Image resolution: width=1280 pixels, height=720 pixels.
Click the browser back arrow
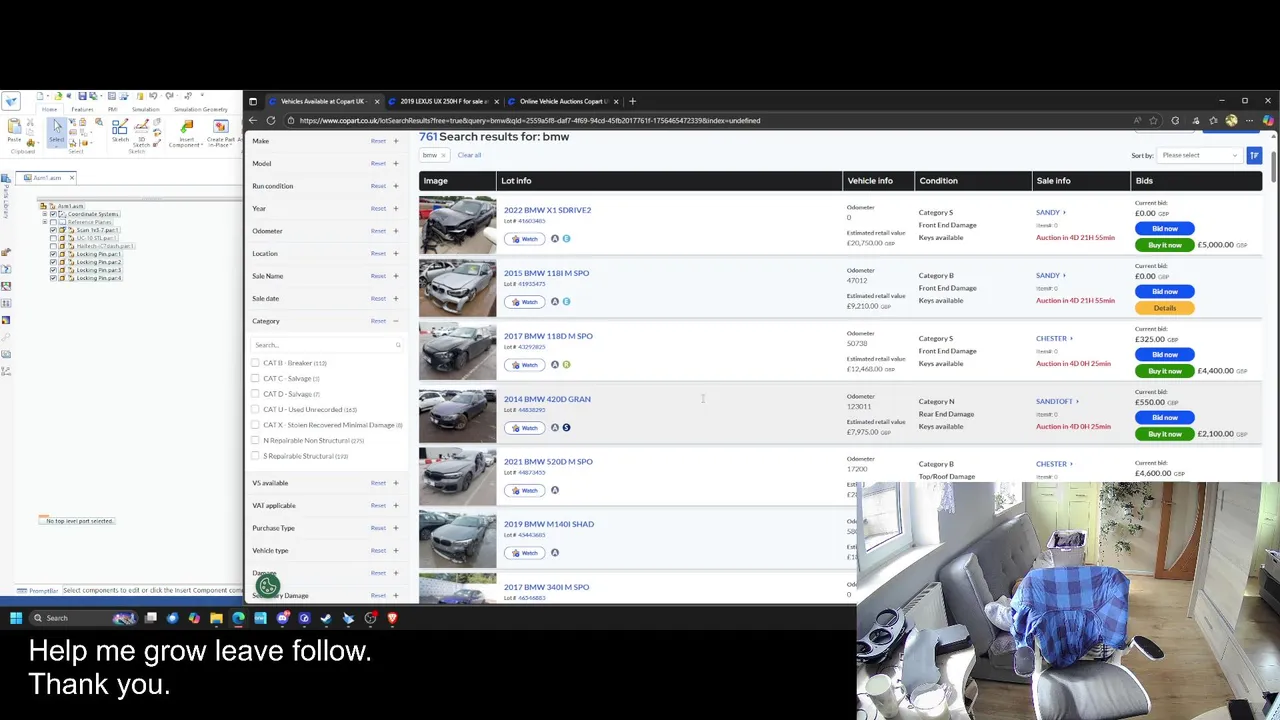[253, 120]
